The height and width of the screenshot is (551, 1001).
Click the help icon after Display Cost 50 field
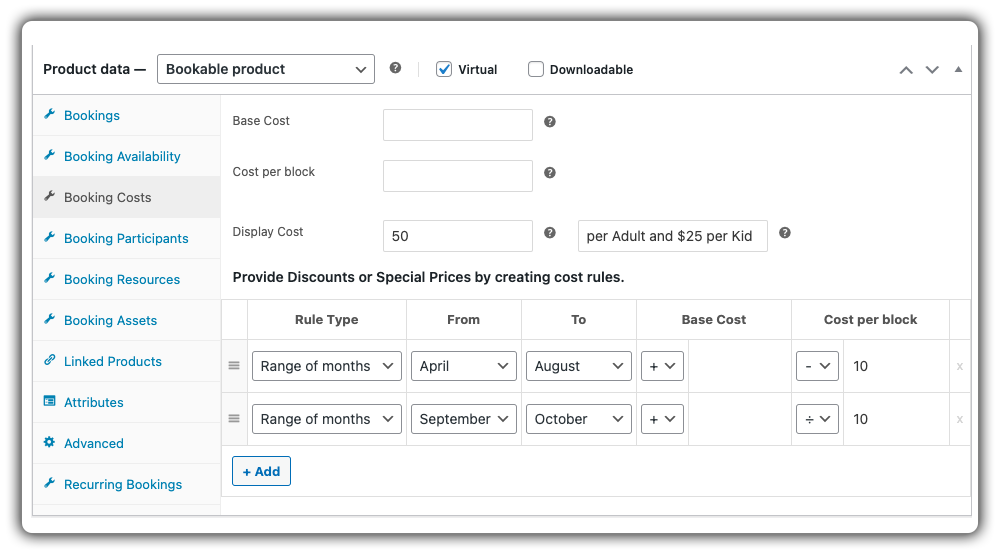[550, 232]
